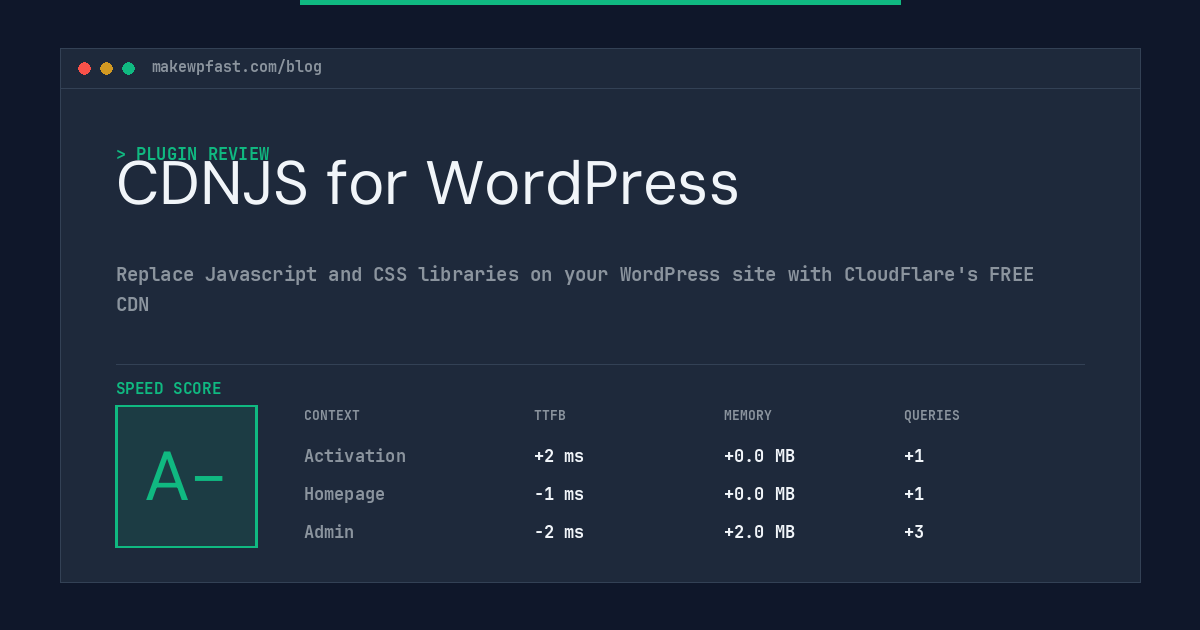Click the yellow minimize dot
The width and height of the screenshot is (1200, 630).
tap(106, 68)
